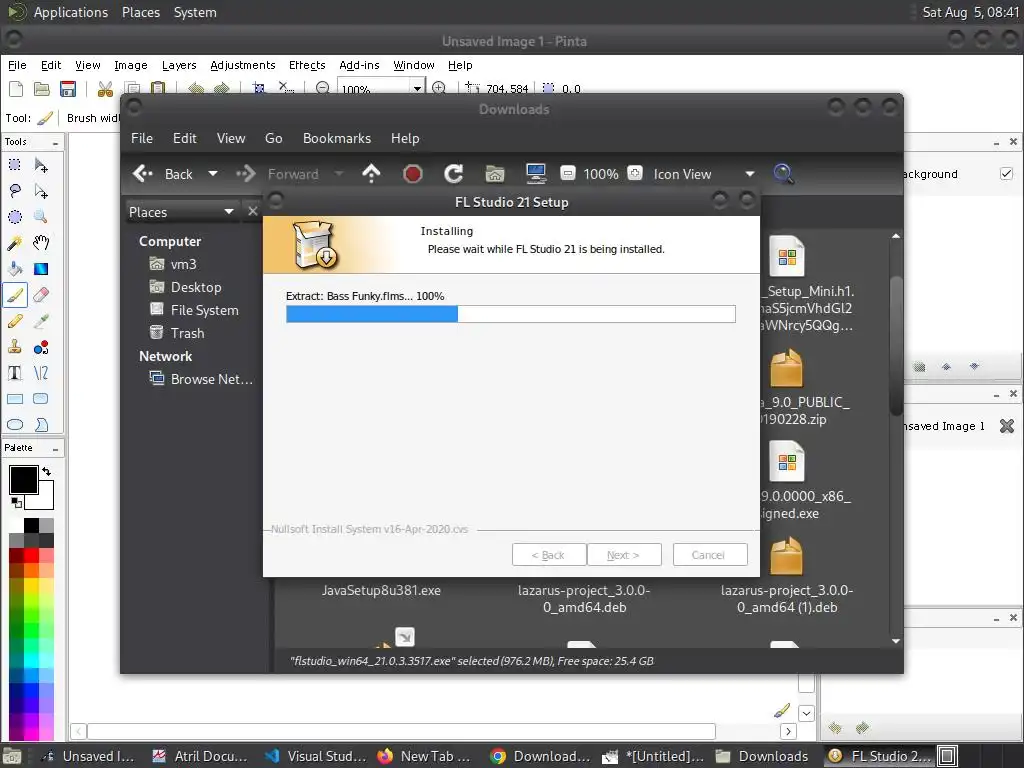
Task: Open Pinta's Effects menu
Action: tap(307, 65)
